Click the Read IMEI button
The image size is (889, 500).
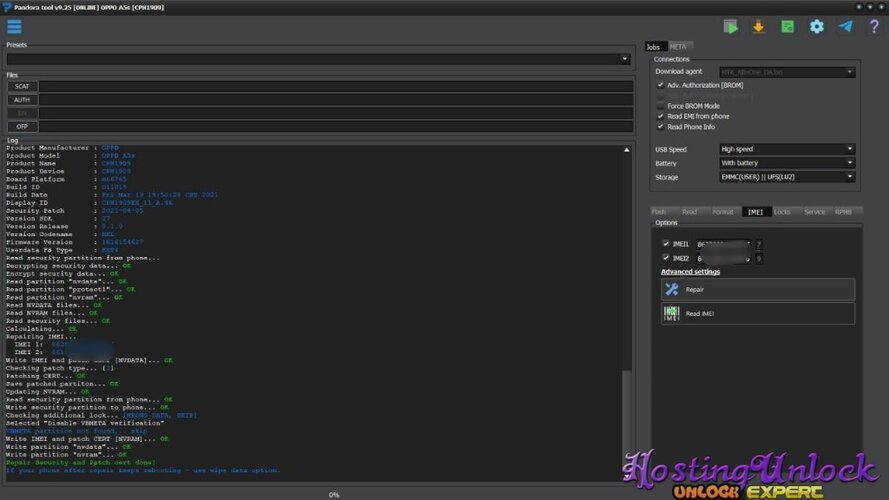click(758, 313)
